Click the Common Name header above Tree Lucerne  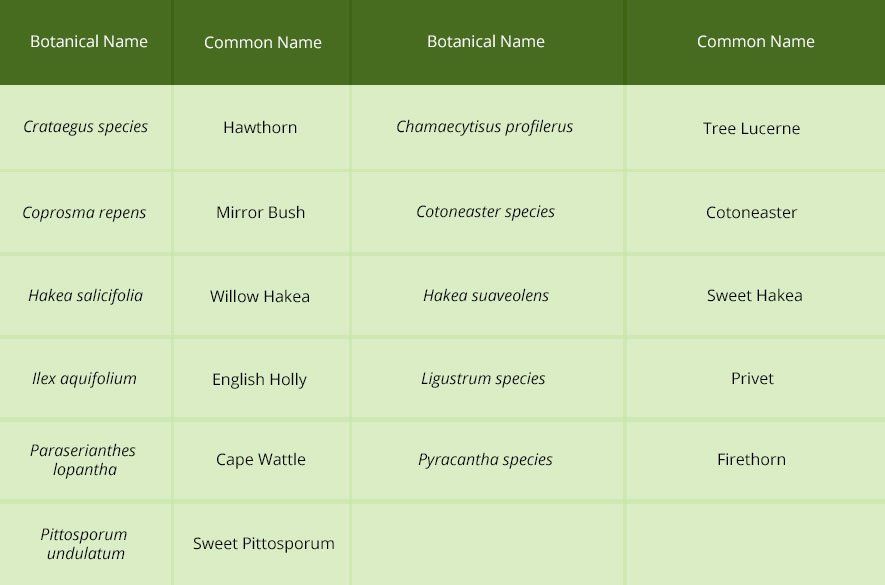[x=756, y=42]
